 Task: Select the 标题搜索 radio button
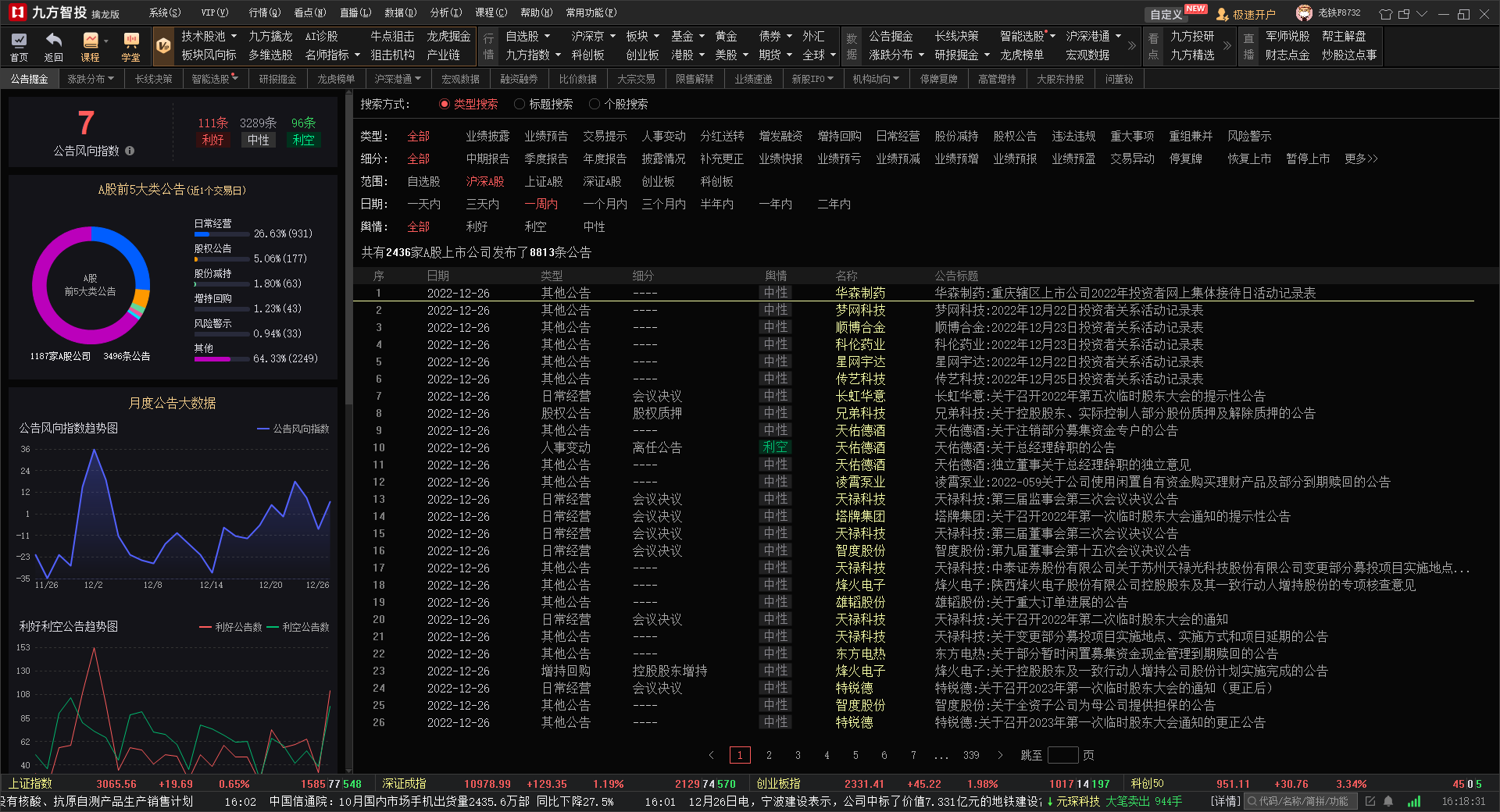(x=520, y=104)
